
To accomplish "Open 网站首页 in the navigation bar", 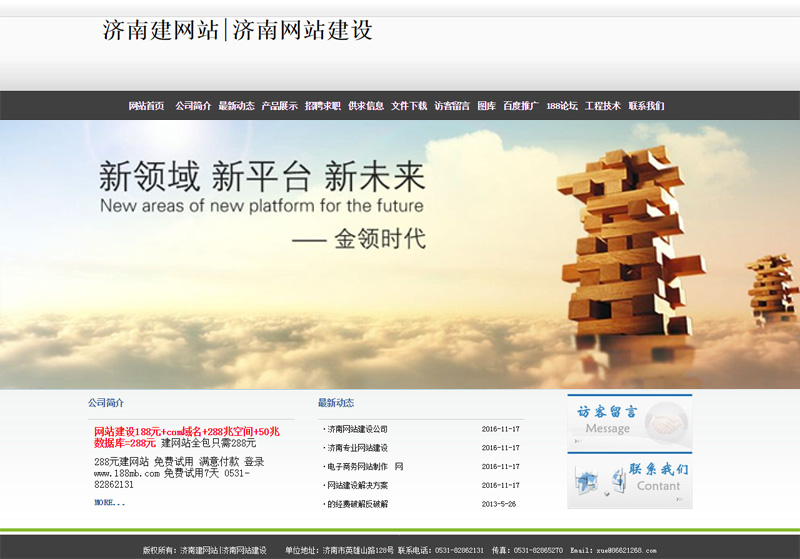I will tap(146, 106).
